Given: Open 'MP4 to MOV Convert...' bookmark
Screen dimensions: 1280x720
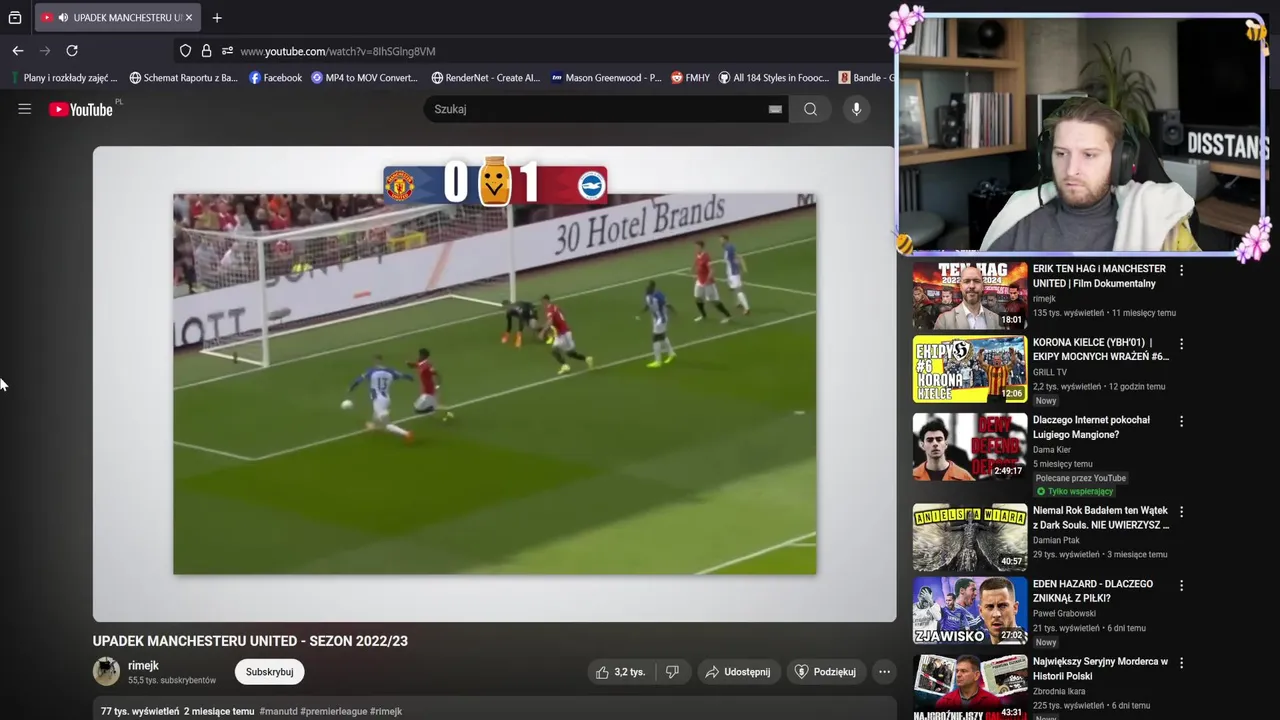Looking at the screenshot, I should coord(365,78).
